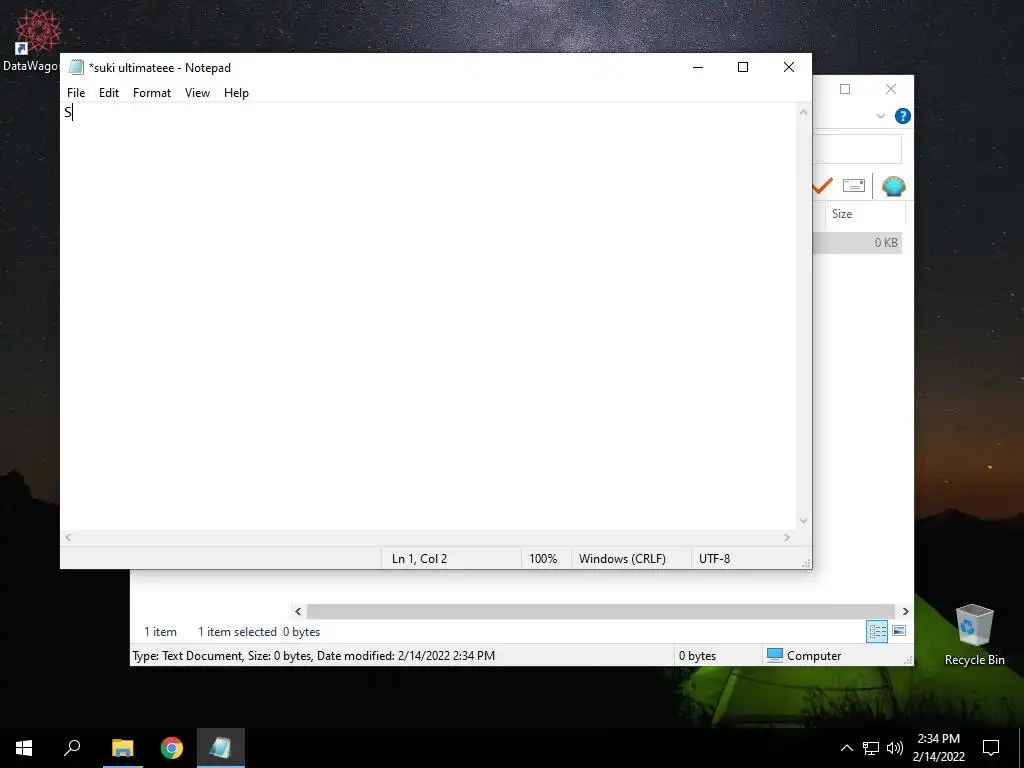Image resolution: width=1024 pixels, height=768 pixels.
Task: Open File Explorer from the taskbar
Action: [x=122, y=748]
